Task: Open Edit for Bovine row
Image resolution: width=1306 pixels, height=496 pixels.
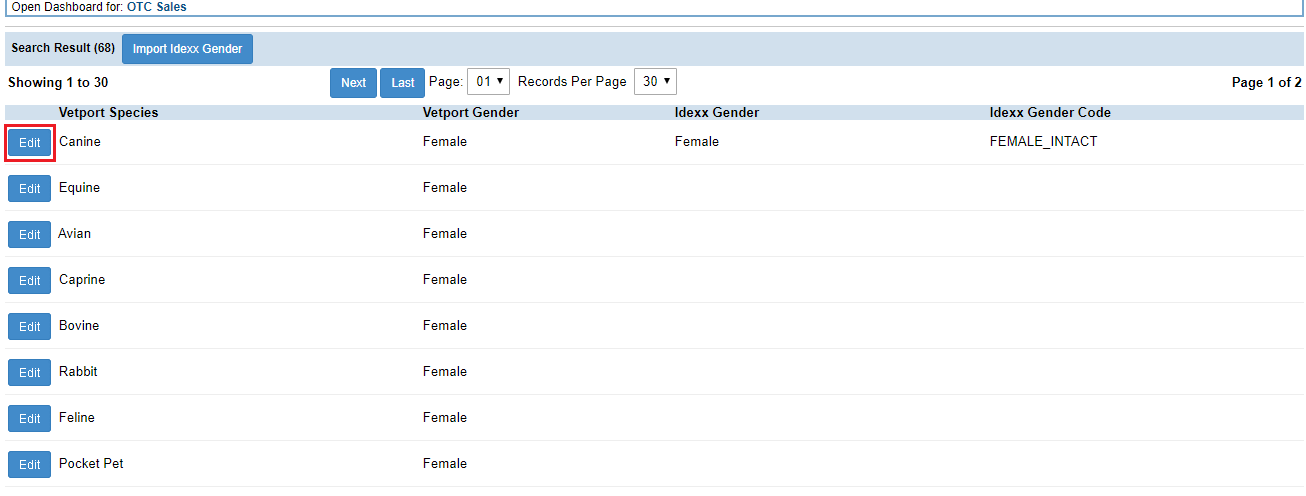Action: [29, 327]
